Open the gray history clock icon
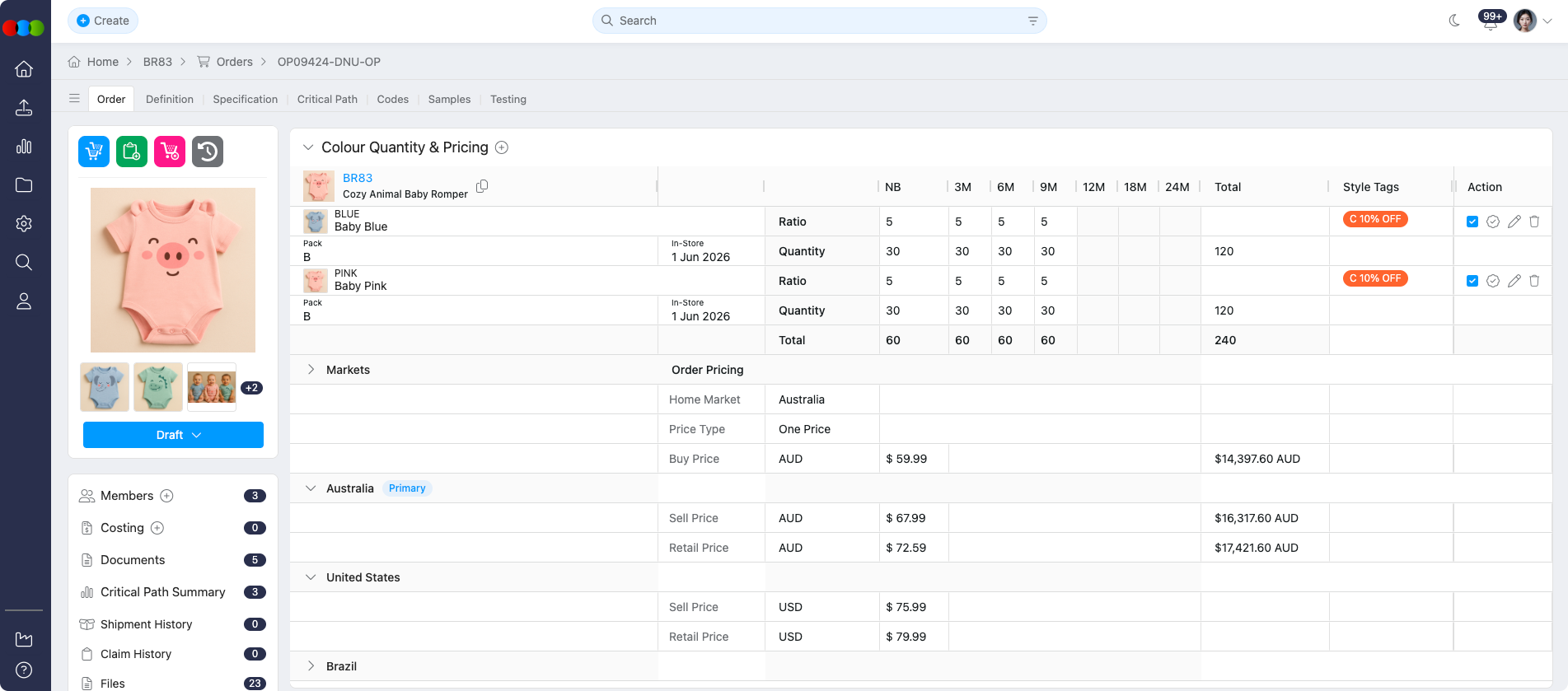The width and height of the screenshot is (1568, 691). point(208,152)
